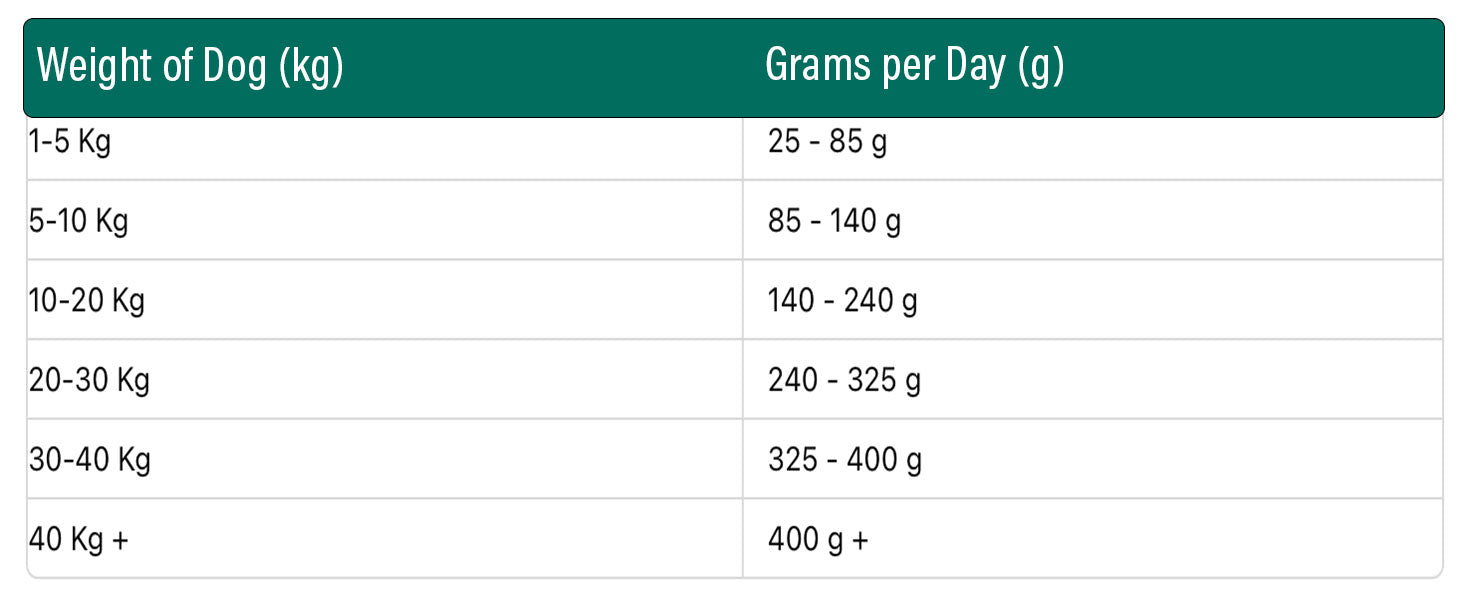Viewport: 1468px width, 600px height.
Task: Click the 85 - 140 g cell
Action: point(1093,220)
